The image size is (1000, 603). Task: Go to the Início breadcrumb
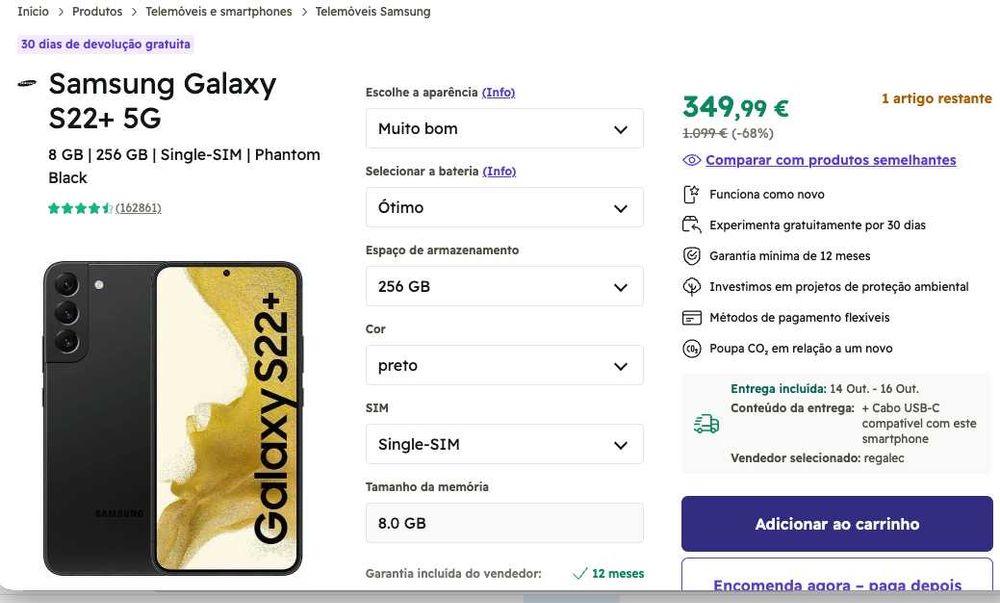(x=33, y=12)
